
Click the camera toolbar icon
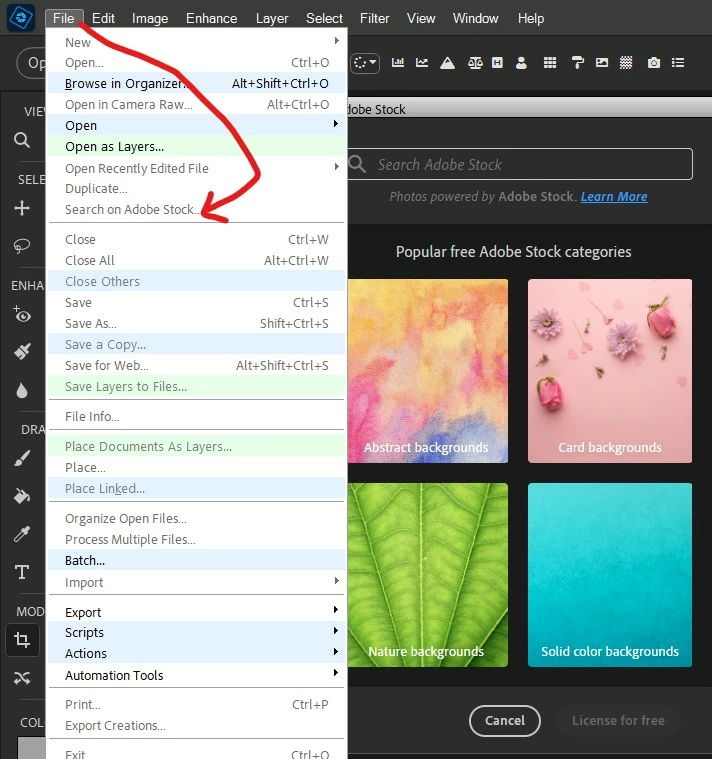(654, 62)
